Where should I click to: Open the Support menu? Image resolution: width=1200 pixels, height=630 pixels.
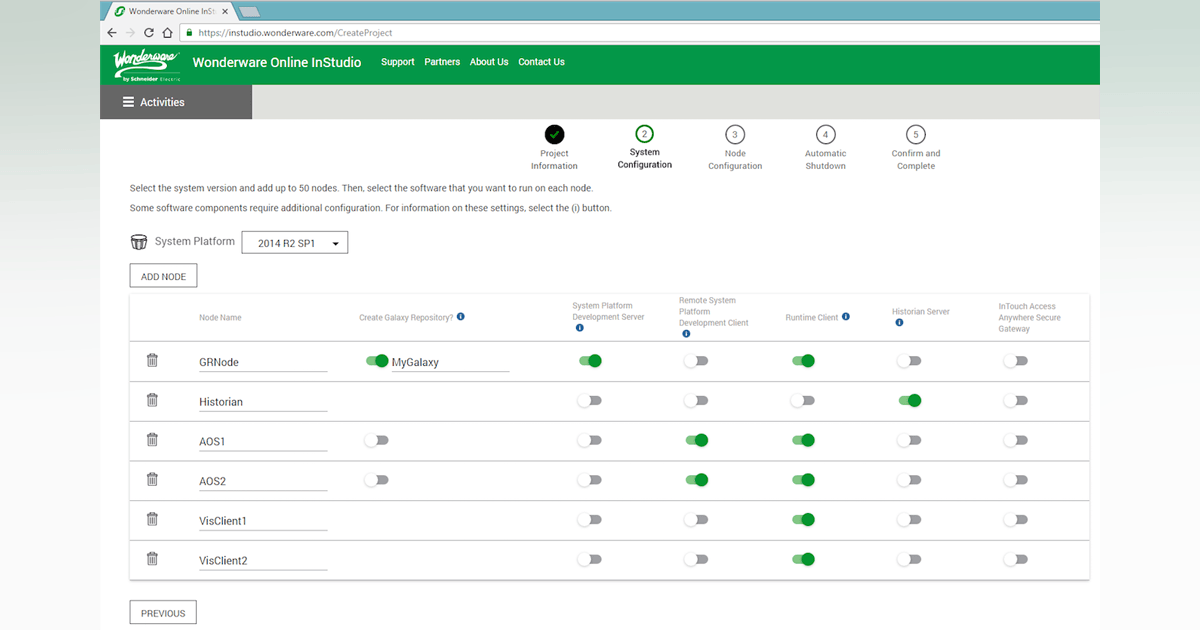tap(397, 62)
